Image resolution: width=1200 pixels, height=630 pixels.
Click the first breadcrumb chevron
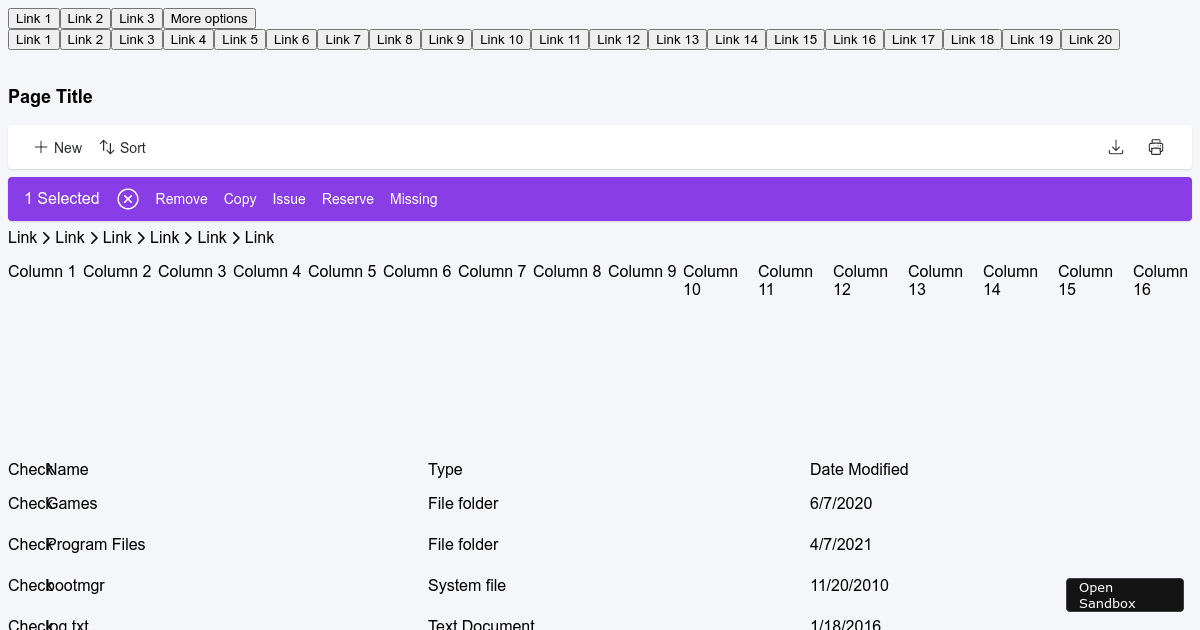(x=45, y=238)
